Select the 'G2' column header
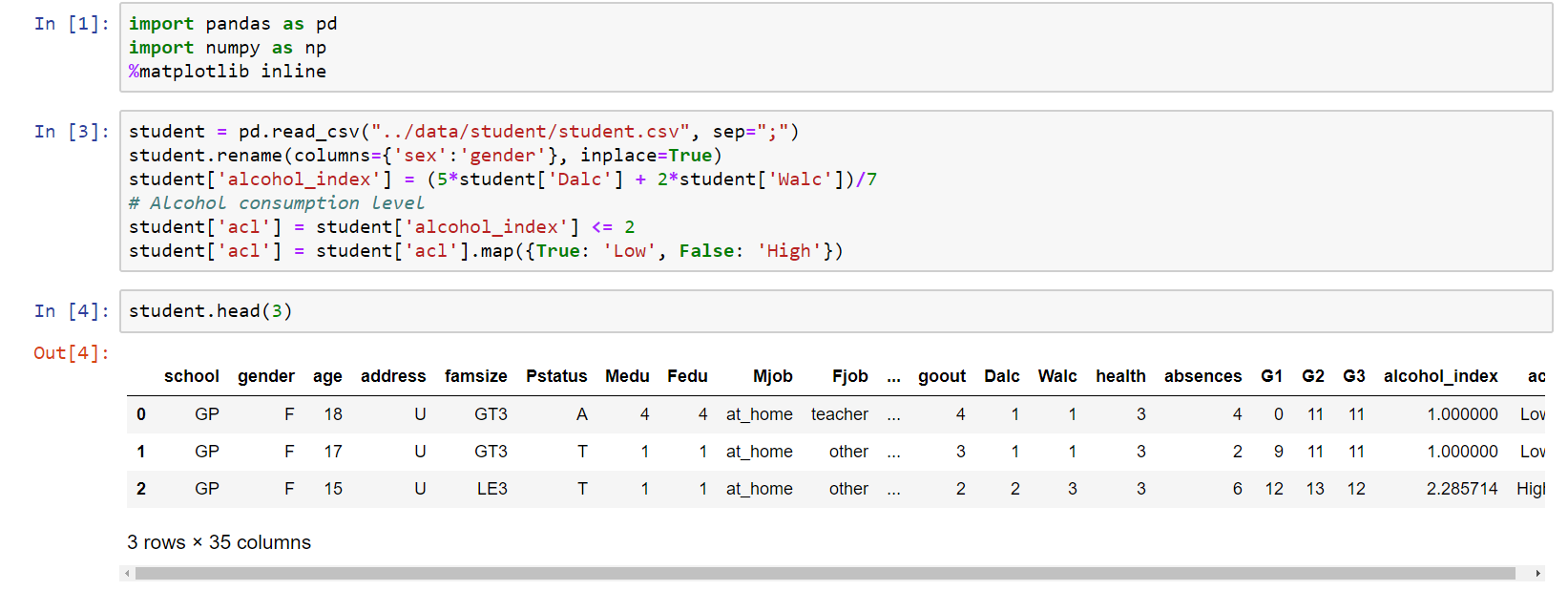The image size is (1568, 591). point(1313,376)
